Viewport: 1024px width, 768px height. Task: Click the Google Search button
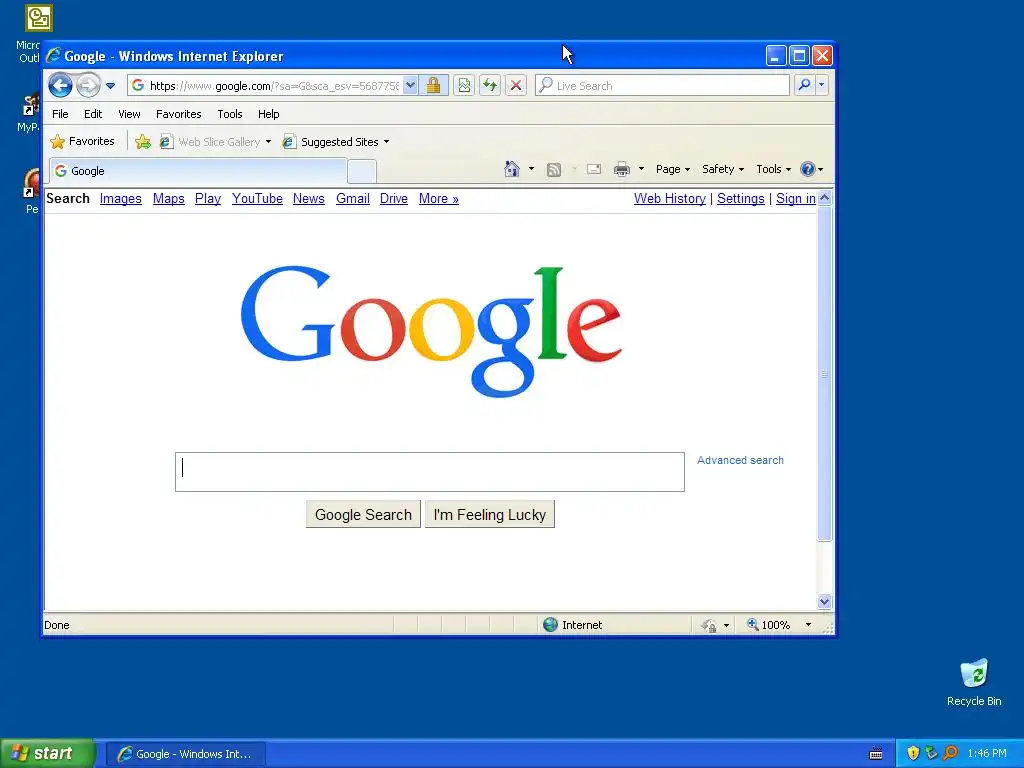click(x=363, y=515)
